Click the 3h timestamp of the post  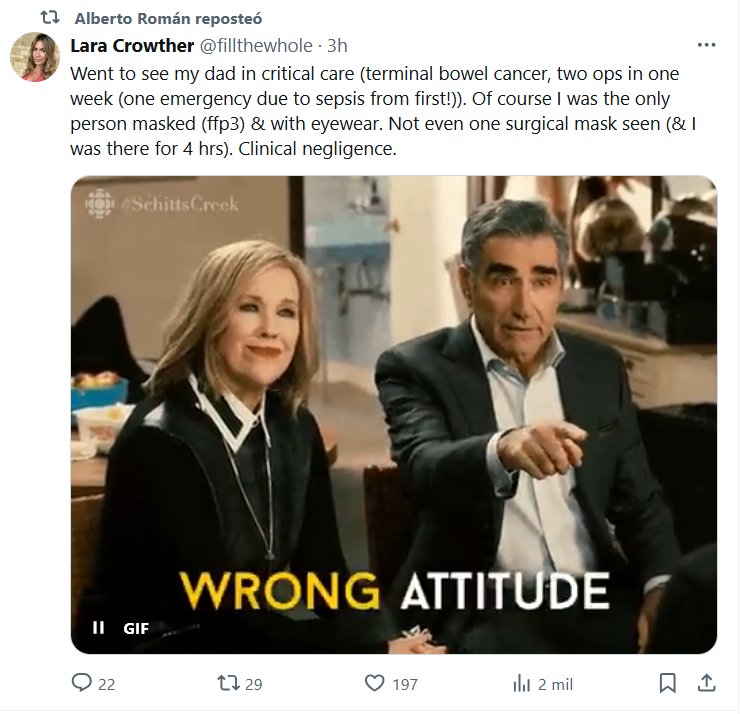[x=337, y=46]
